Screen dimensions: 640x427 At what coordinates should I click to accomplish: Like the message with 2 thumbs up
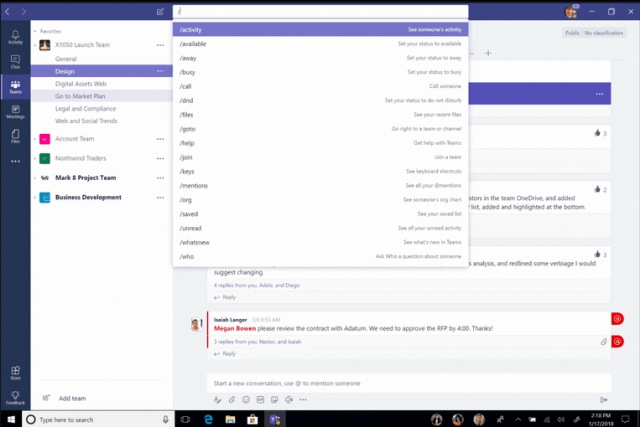pyautogui.click(x=597, y=189)
